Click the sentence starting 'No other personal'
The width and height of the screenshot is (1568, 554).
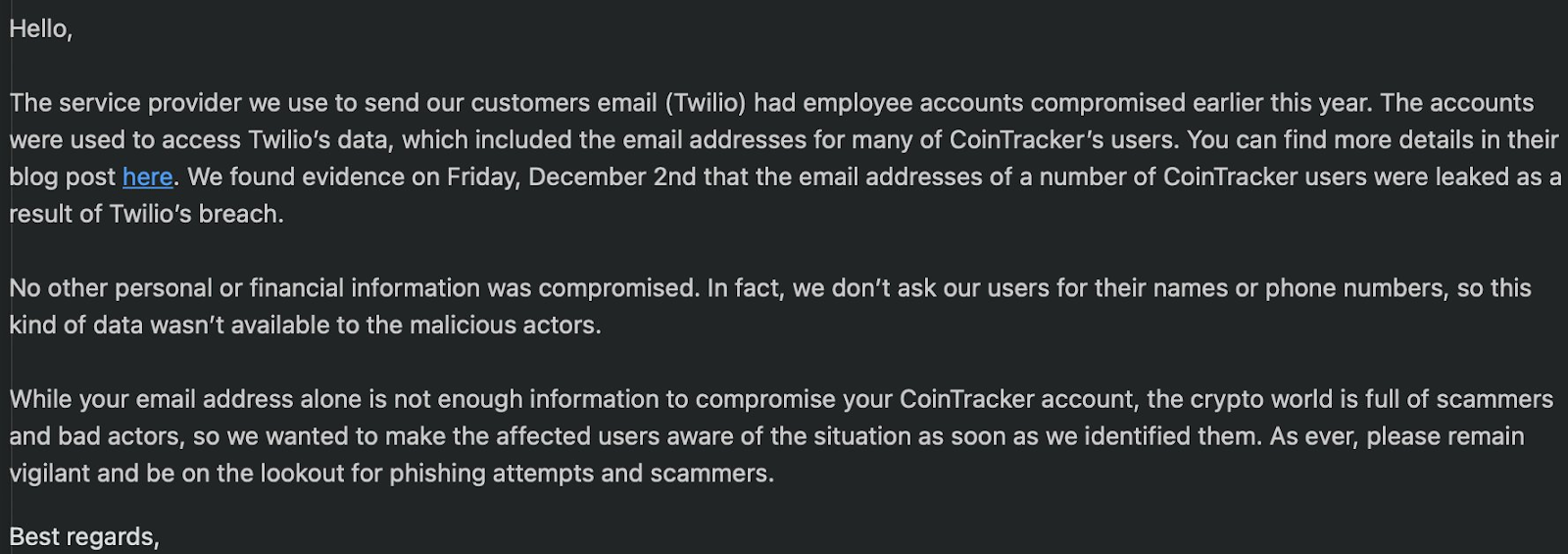(353, 288)
